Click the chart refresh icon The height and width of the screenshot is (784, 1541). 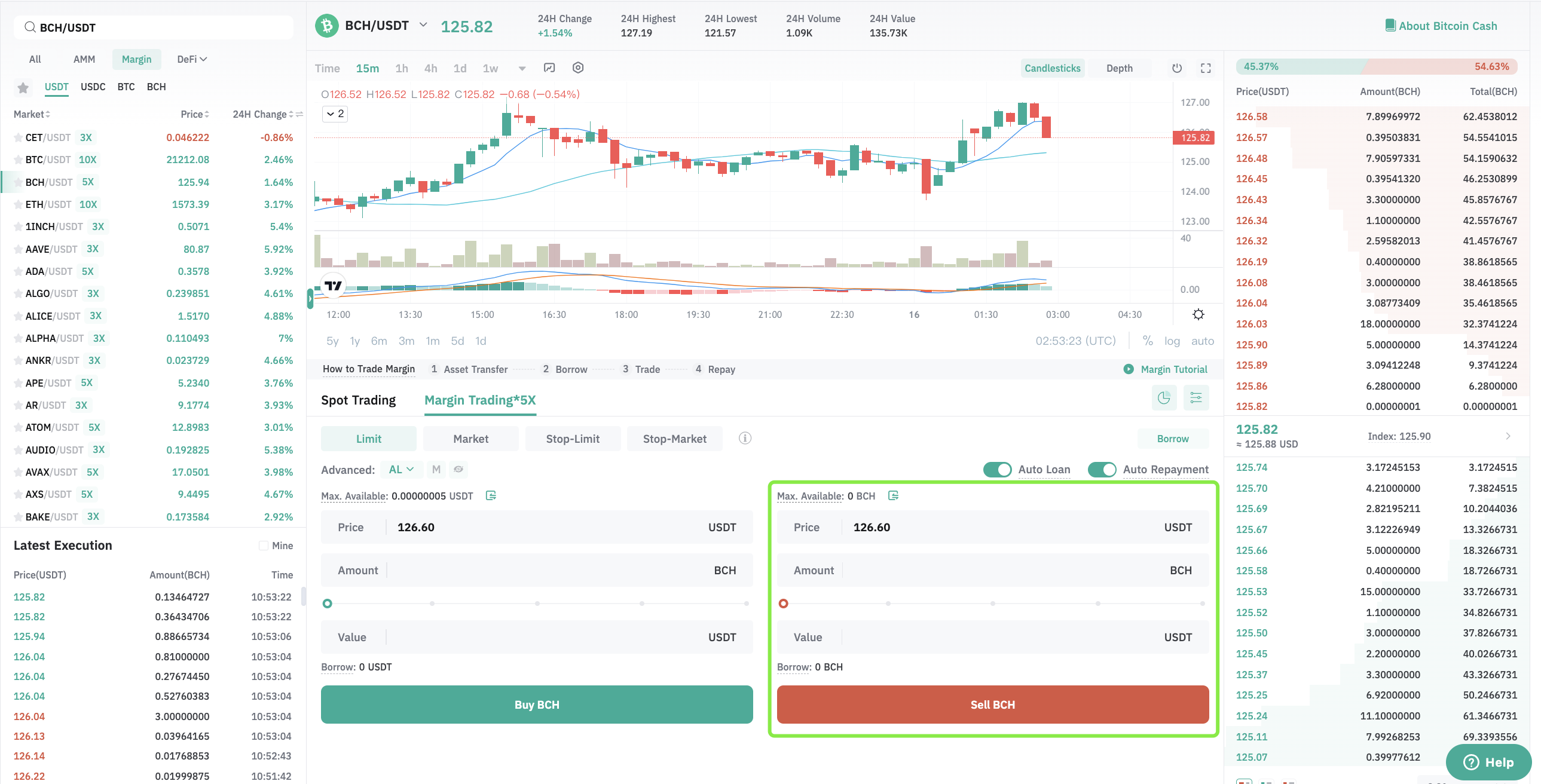click(x=1177, y=68)
